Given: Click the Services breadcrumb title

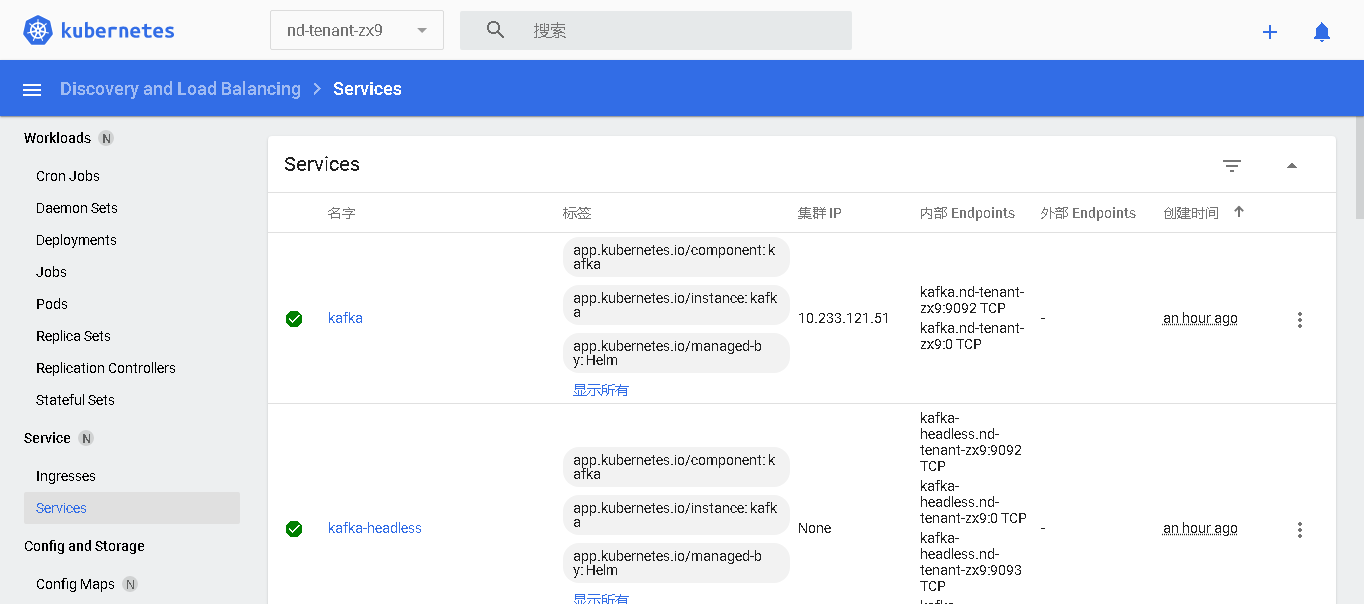Looking at the screenshot, I should coord(367,89).
